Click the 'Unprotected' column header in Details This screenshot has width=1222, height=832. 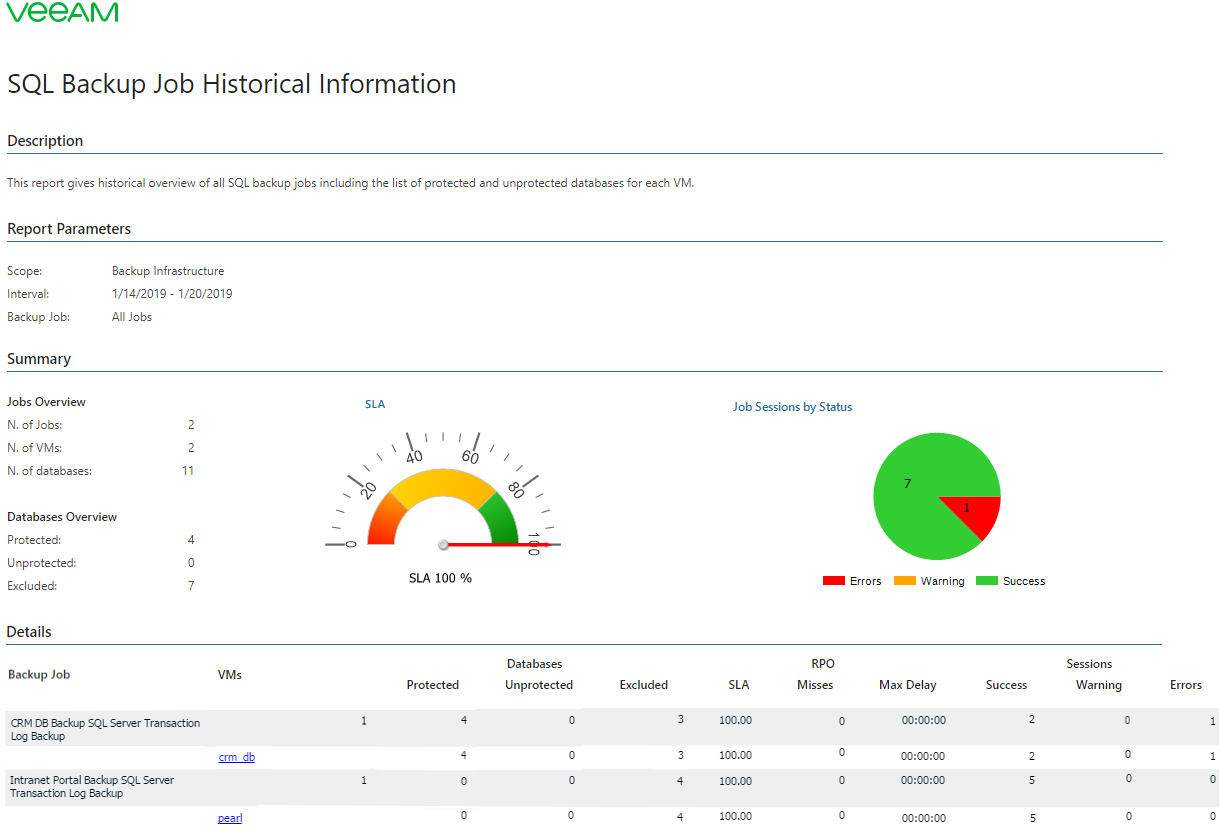539,685
